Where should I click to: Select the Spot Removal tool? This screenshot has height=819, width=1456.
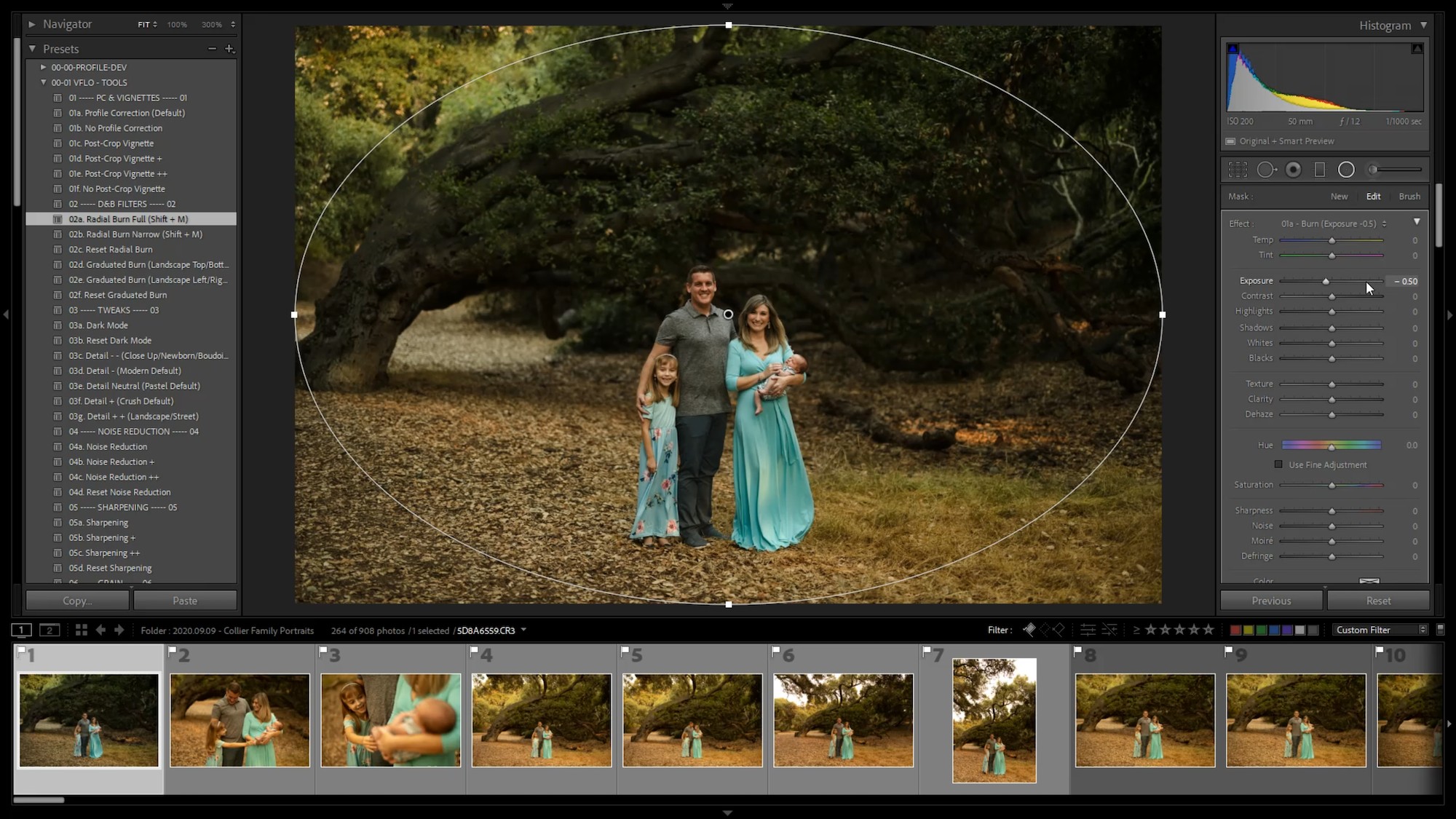pos(1266,170)
